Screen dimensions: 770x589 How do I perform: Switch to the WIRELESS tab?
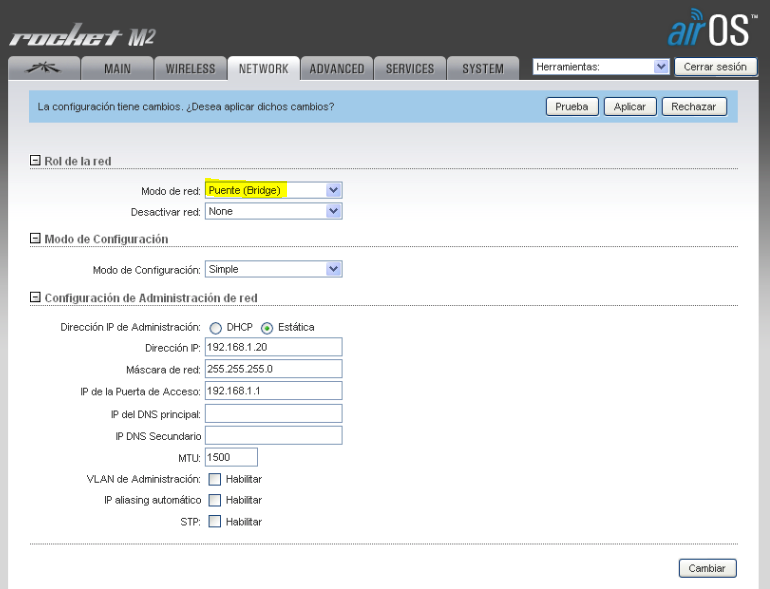coord(190,68)
